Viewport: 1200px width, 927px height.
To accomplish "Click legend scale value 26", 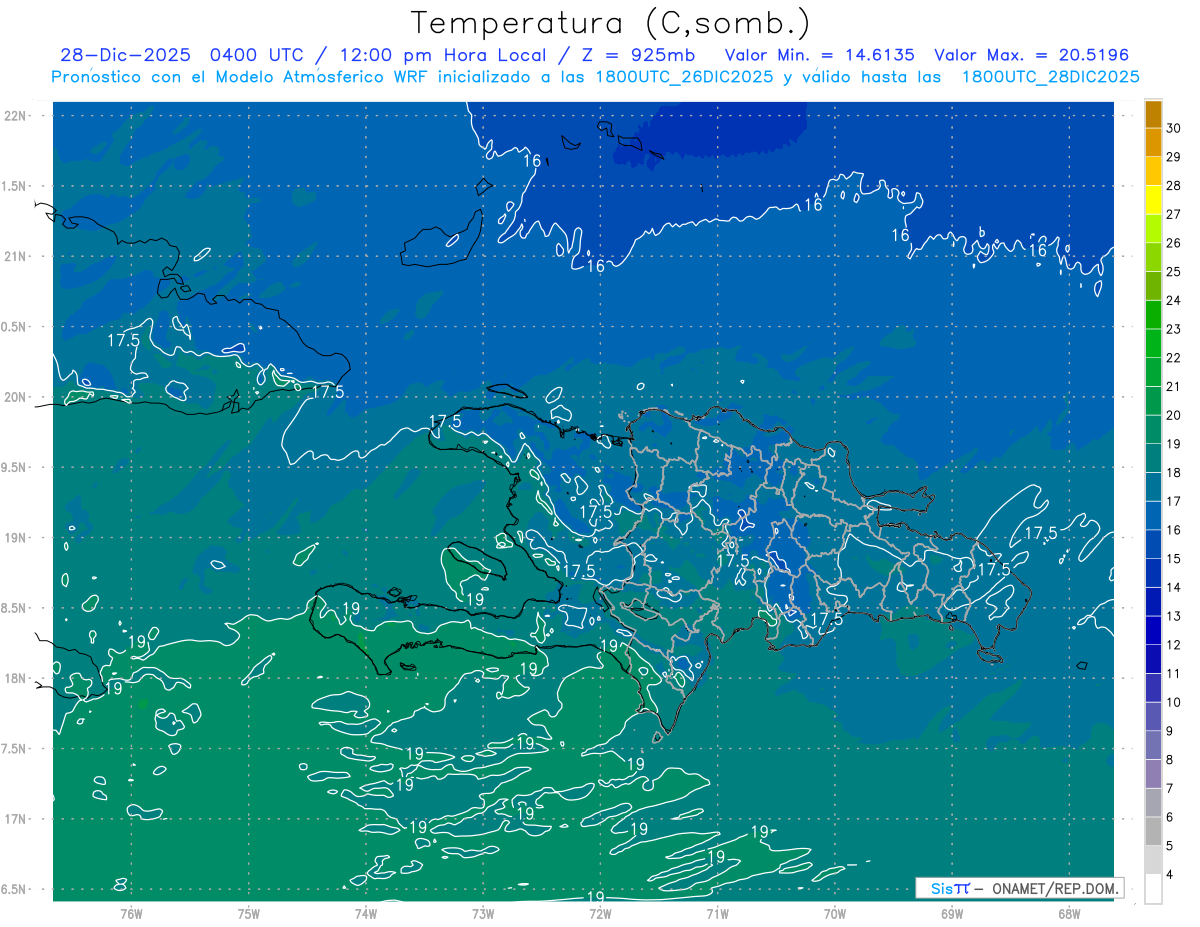I will click(x=1174, y=243).
